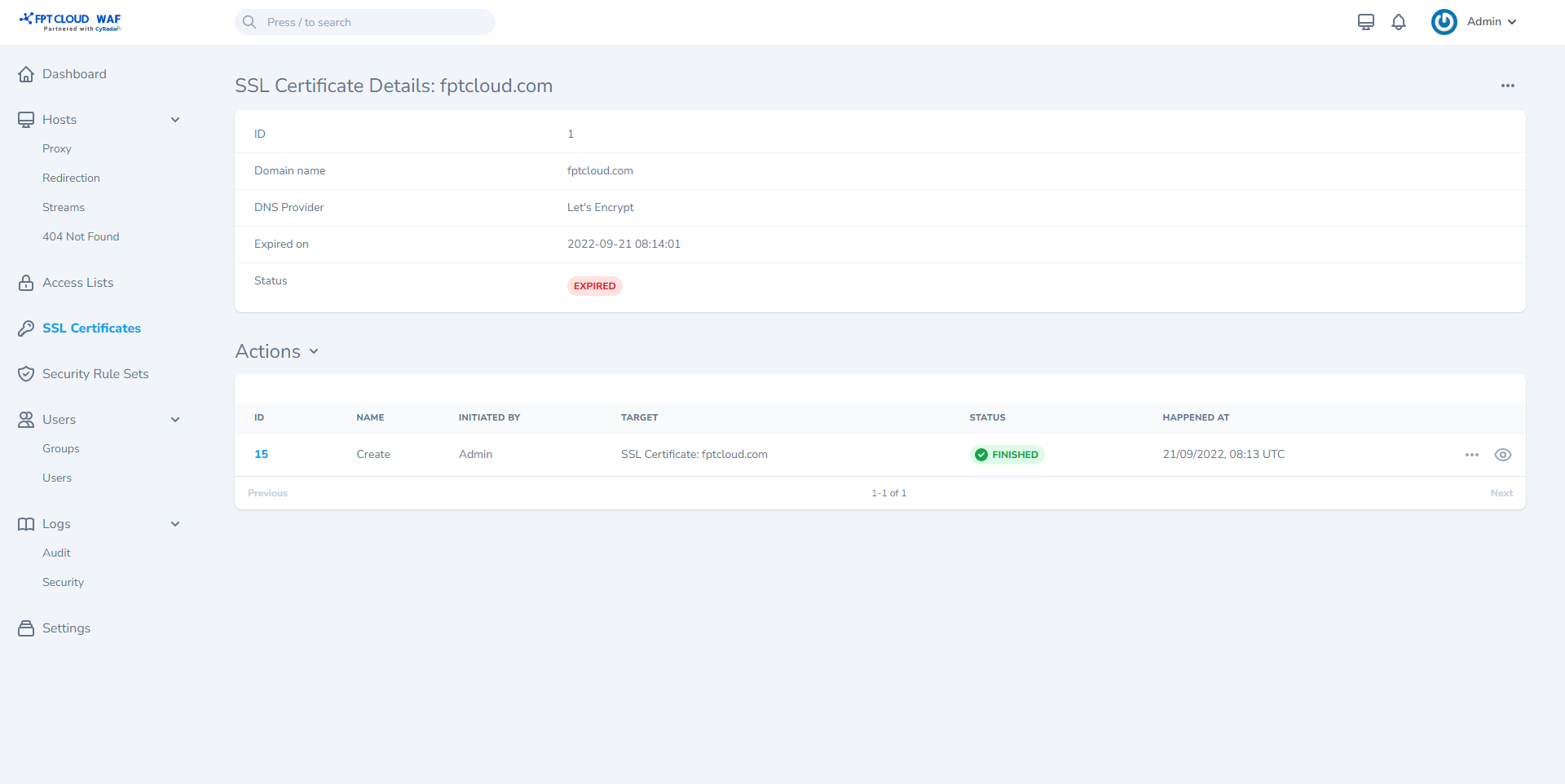This screenshot has width=1565, height=784.
Task: Click the Access Lists lock icon
Action: tap(26, 283)
